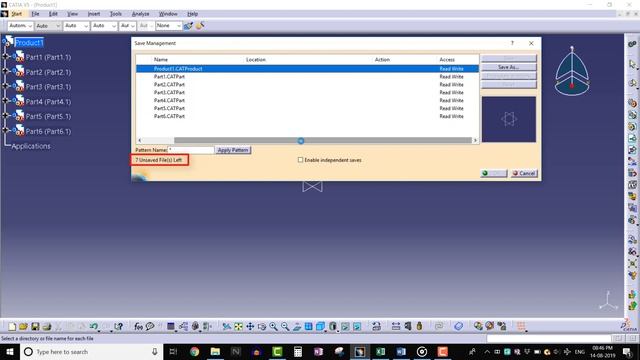640x360 pixels.
Task: Open the Insert menu
Action: [x=94, y=14]
